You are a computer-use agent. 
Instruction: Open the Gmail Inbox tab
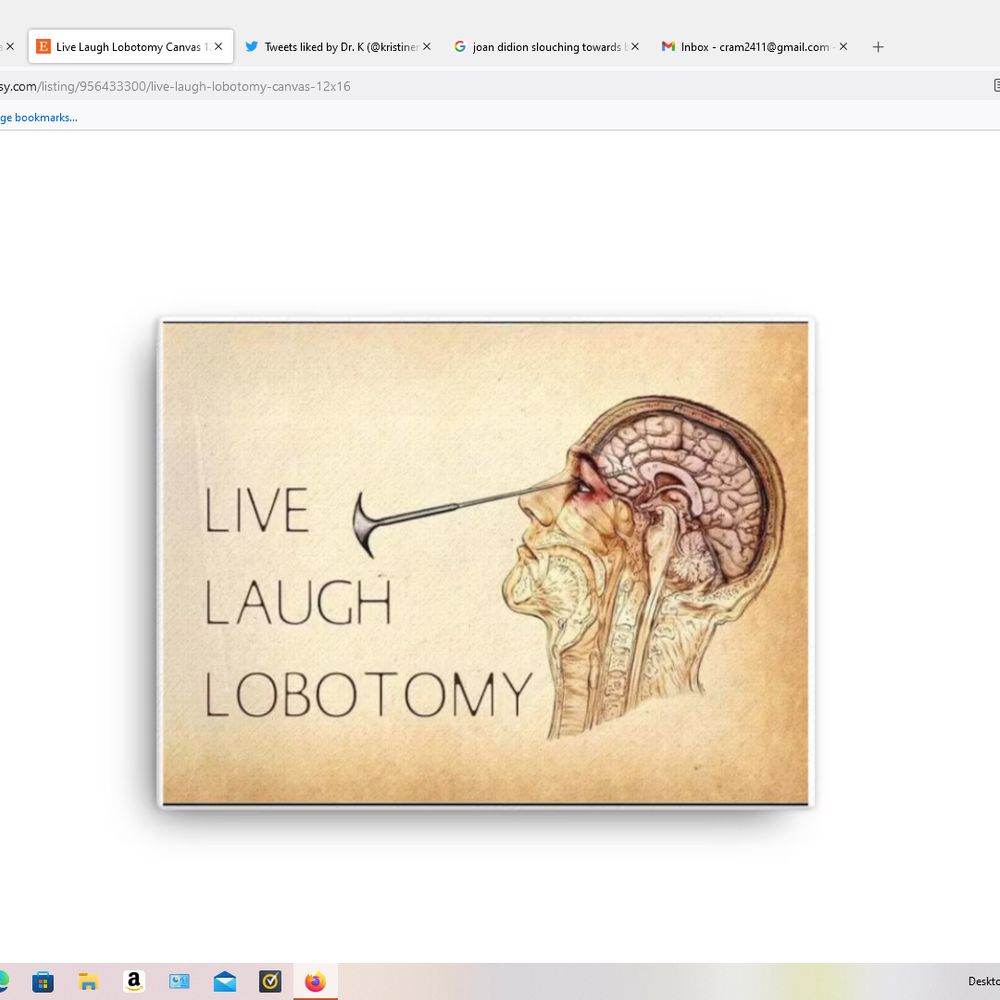[754, 47]
